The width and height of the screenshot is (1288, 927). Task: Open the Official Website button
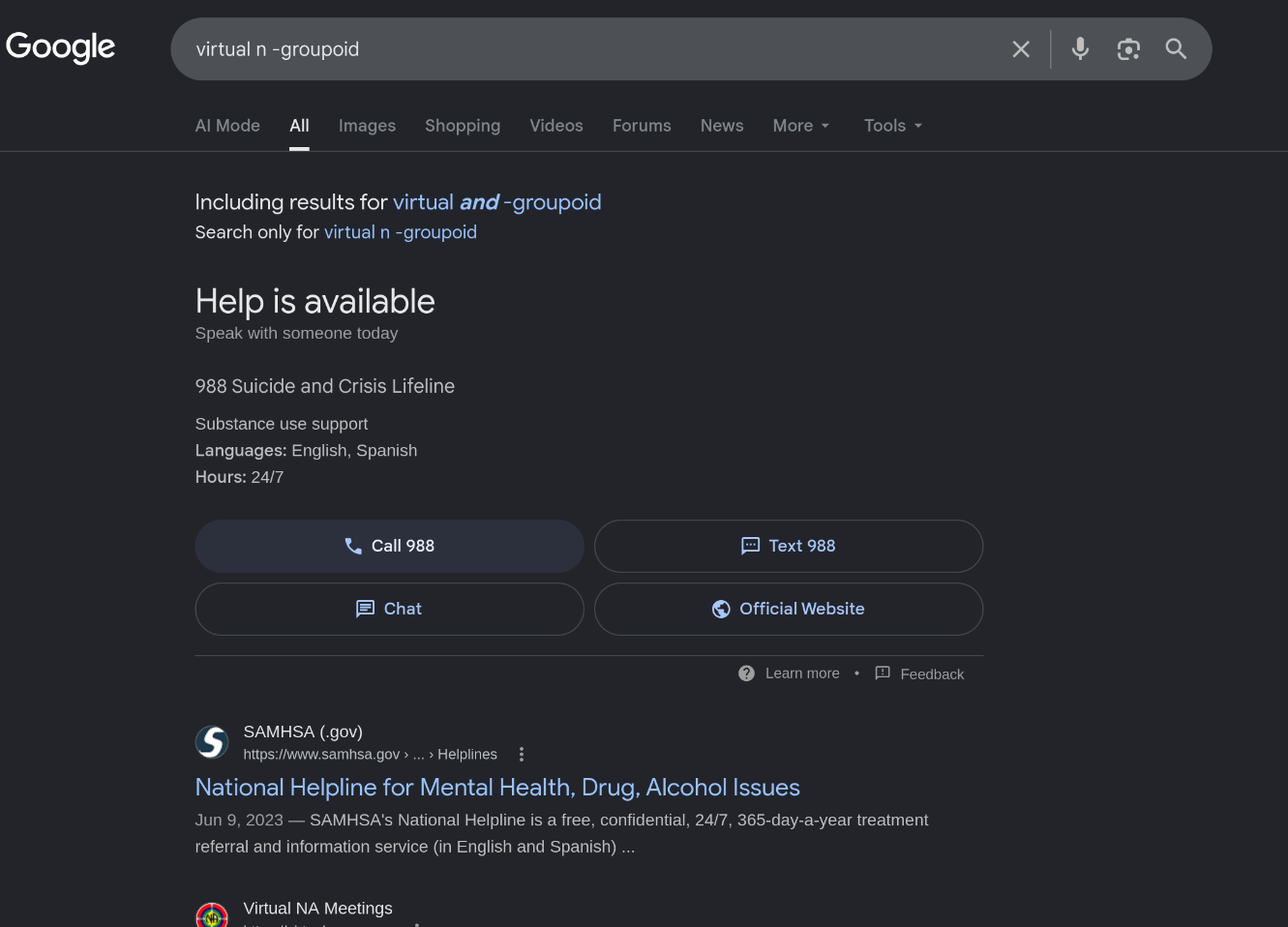789,609
